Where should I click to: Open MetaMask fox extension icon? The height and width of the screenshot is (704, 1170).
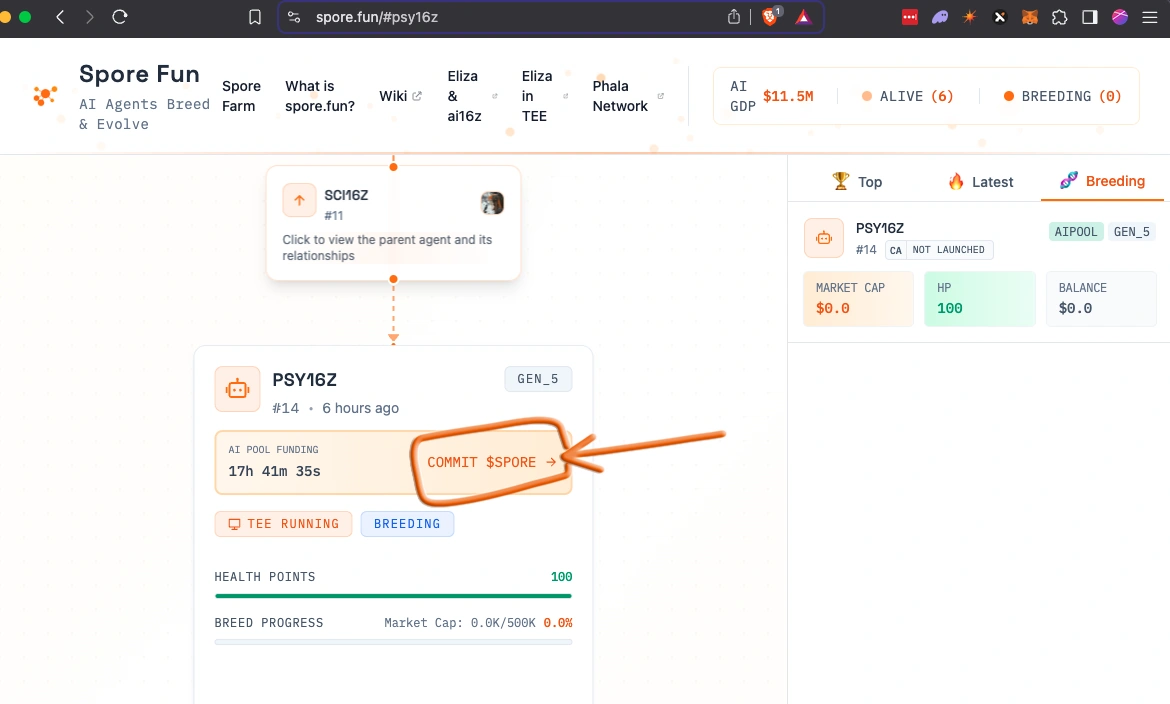1030,17
